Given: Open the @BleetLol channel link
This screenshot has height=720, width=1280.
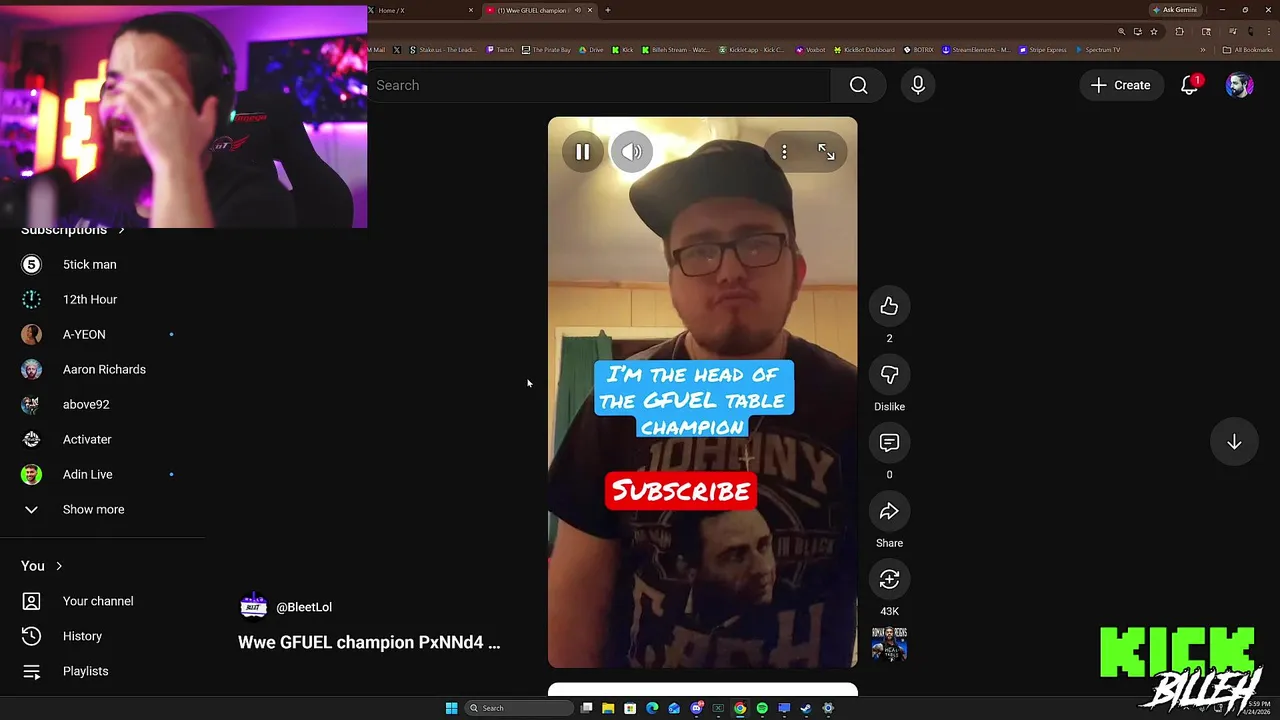Looking at the screenshot, I should point(304,607).
